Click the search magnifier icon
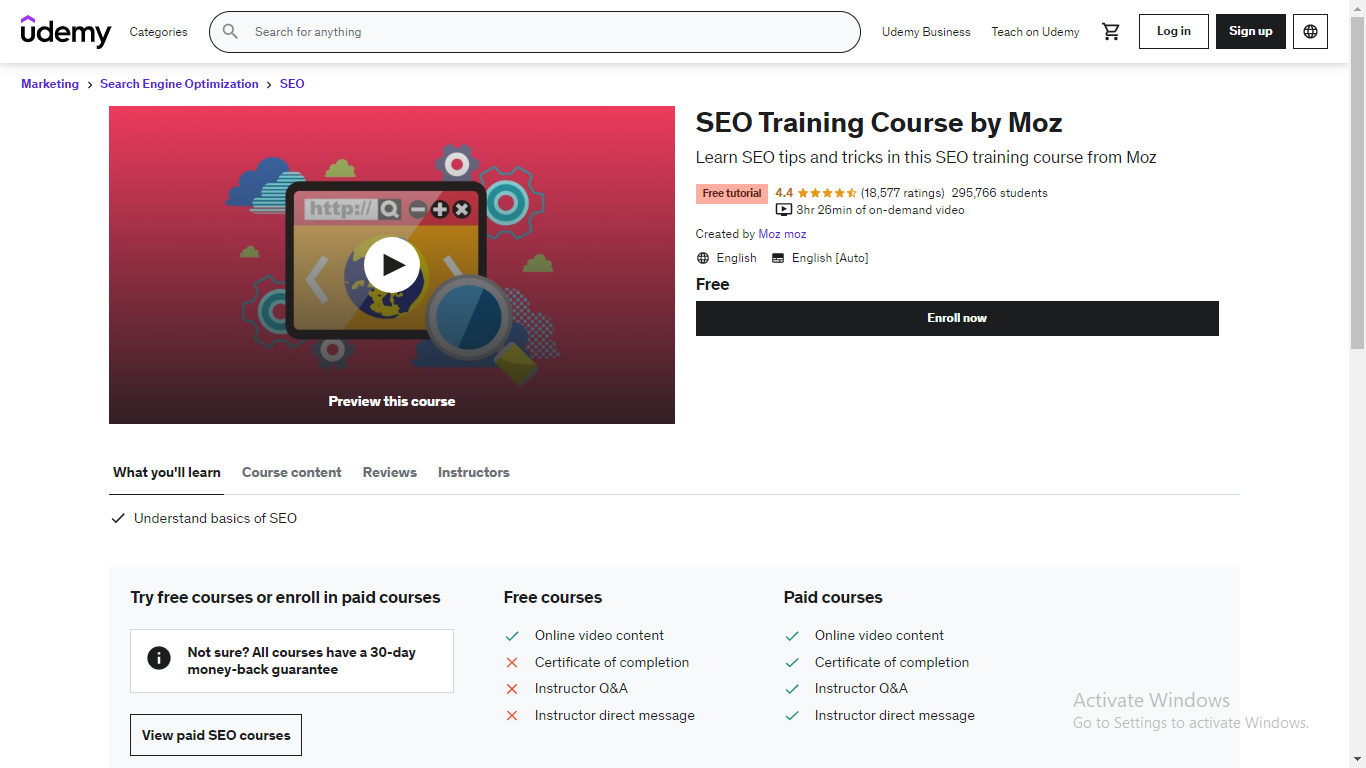This screenshot has height=768, width=1366. coord(230,32)
